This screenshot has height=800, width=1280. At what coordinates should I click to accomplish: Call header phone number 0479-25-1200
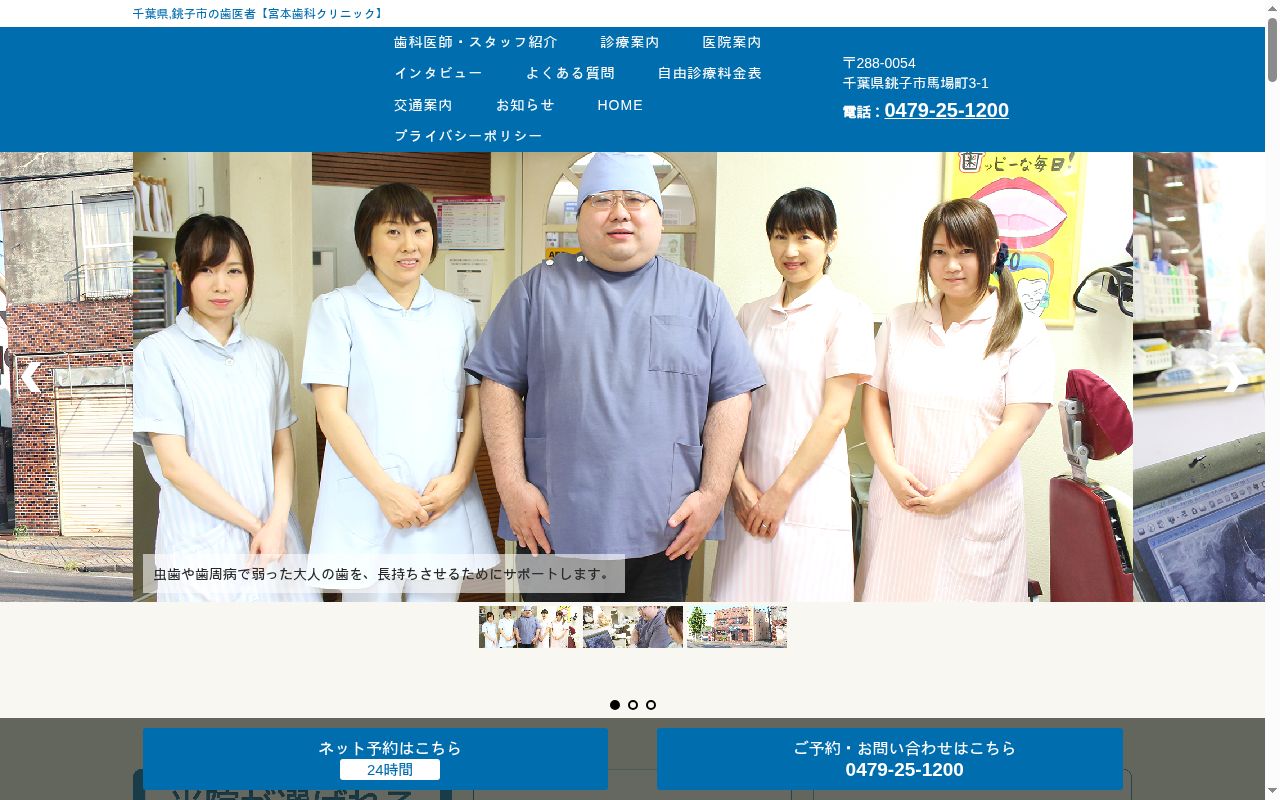coord(946,110)
